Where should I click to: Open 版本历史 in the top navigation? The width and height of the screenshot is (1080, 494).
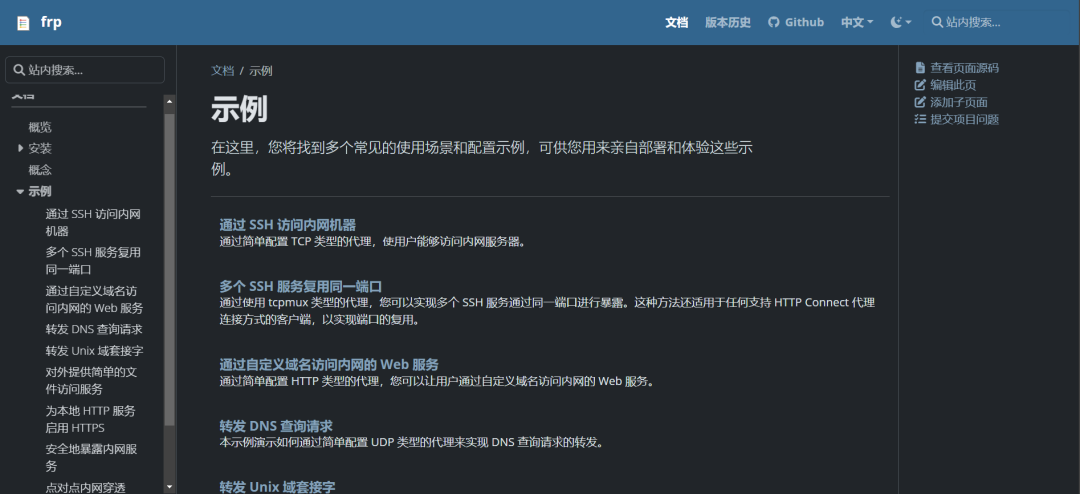[x=728, y=22]
